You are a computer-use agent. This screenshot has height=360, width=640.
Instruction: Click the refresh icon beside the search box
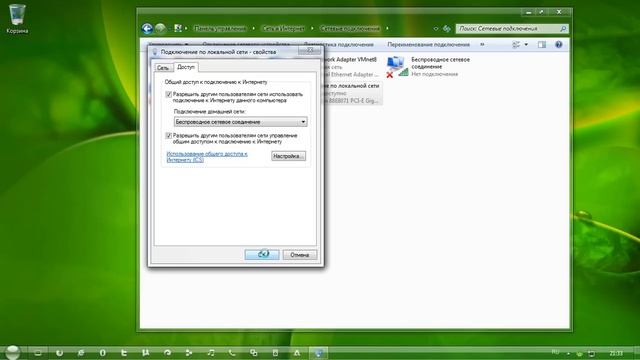click(x=447, y=29)
